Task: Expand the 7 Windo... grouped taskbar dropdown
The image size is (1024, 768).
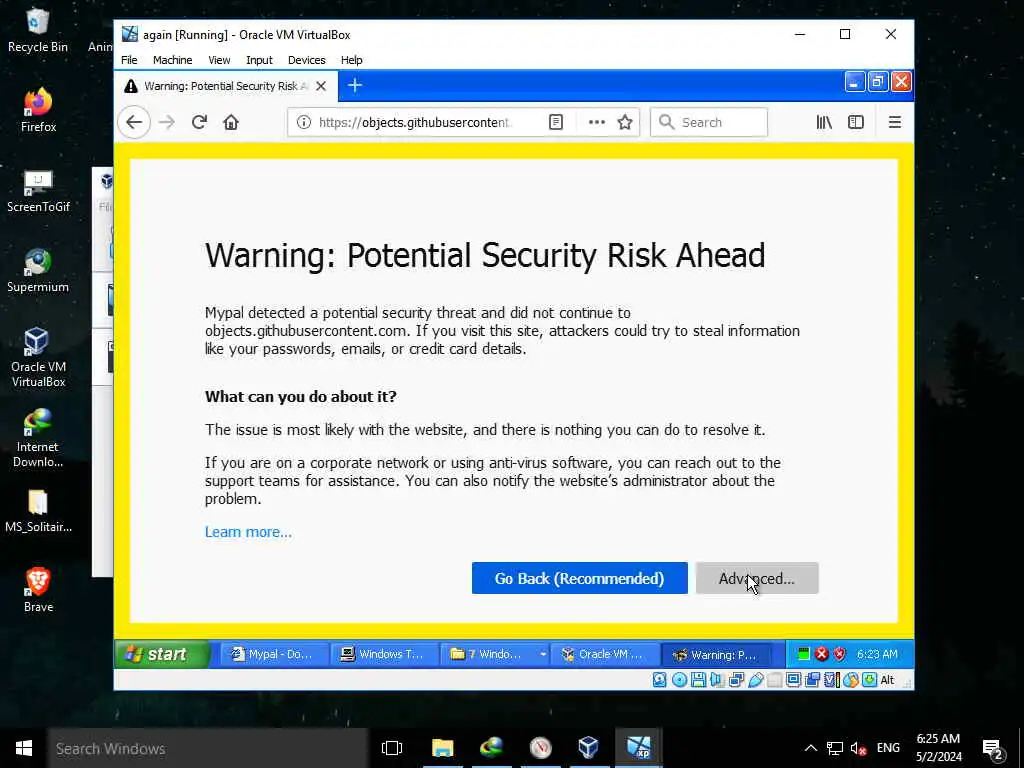Action: [x=543, y=654]
